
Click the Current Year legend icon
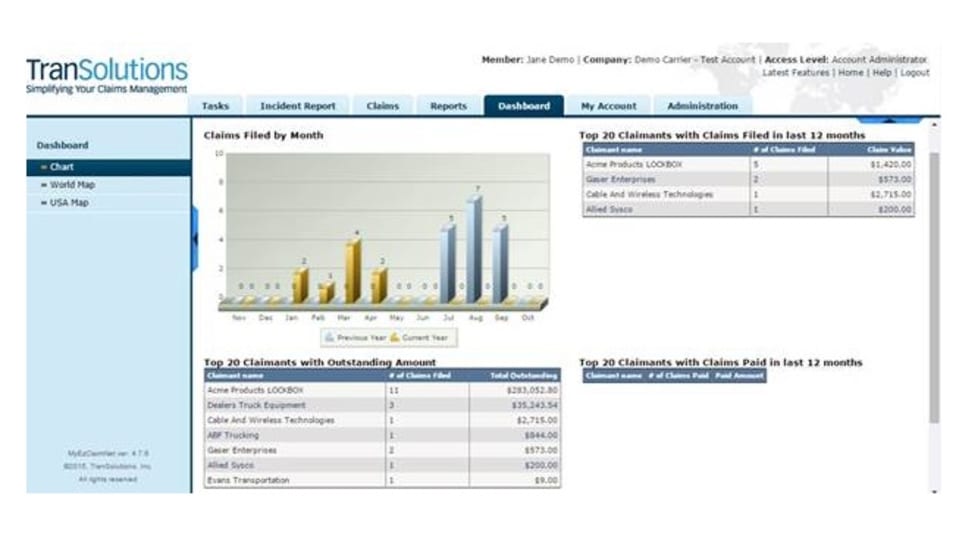[395, 338]
